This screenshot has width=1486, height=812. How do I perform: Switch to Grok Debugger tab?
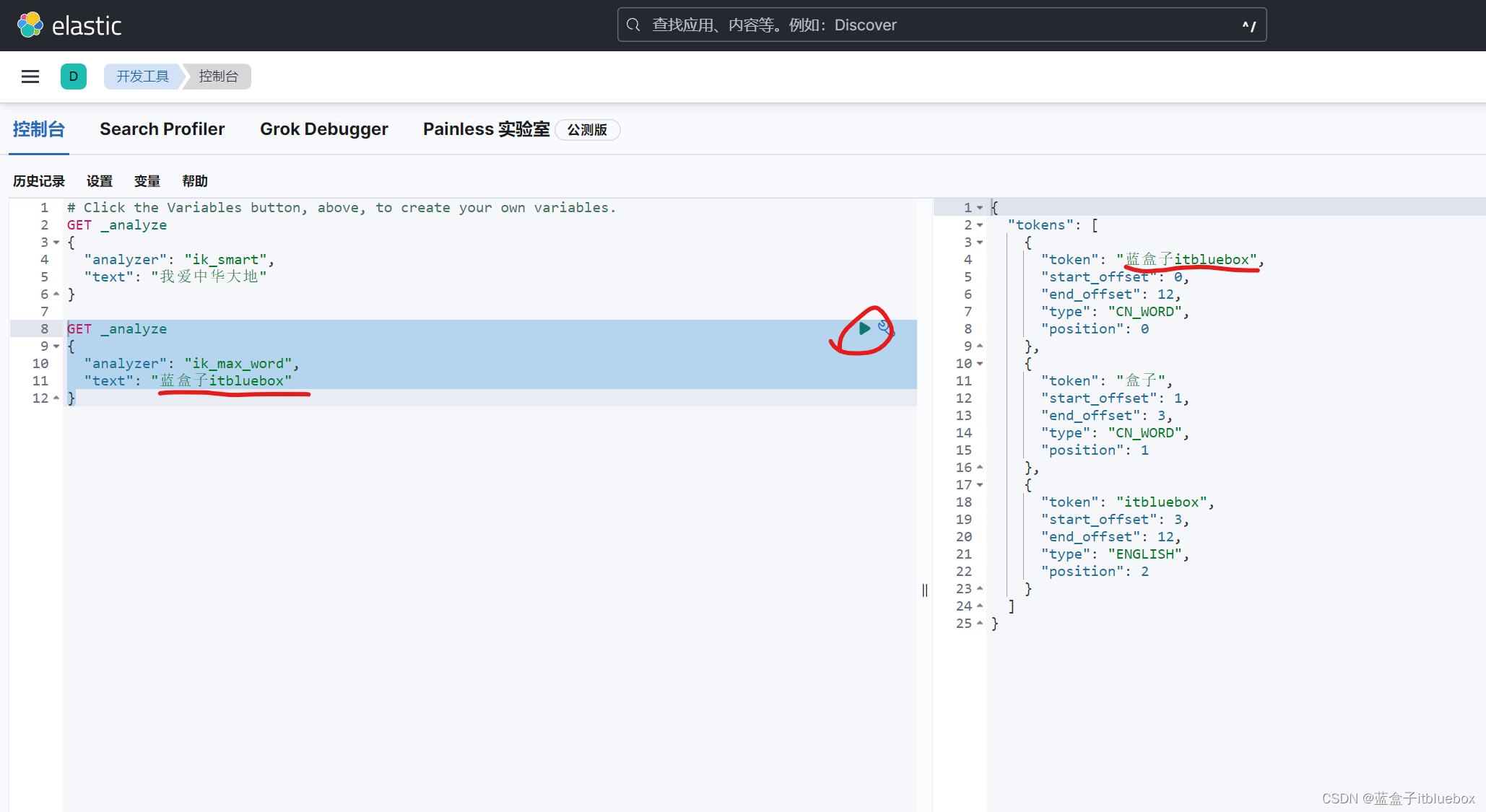[x=322, y=128]
